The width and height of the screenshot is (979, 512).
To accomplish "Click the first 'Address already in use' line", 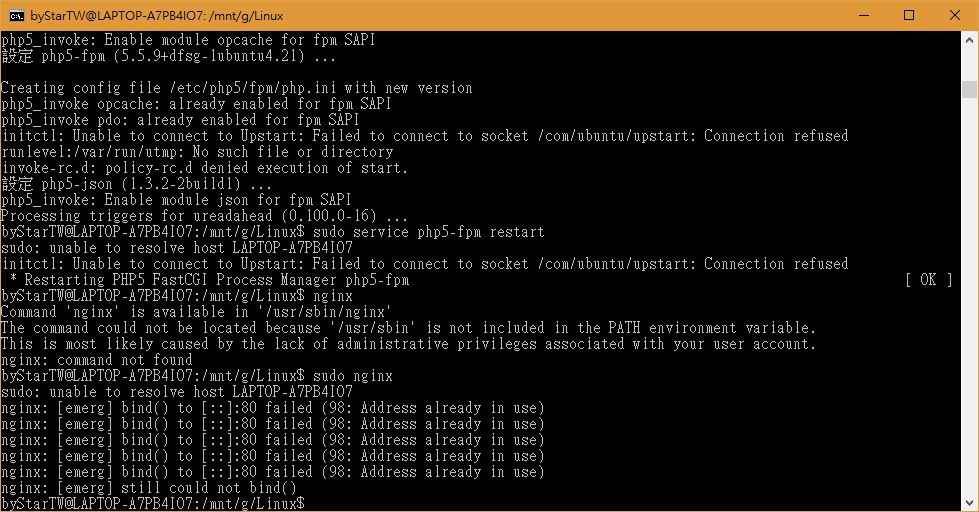I will click(x=272, y=408).
